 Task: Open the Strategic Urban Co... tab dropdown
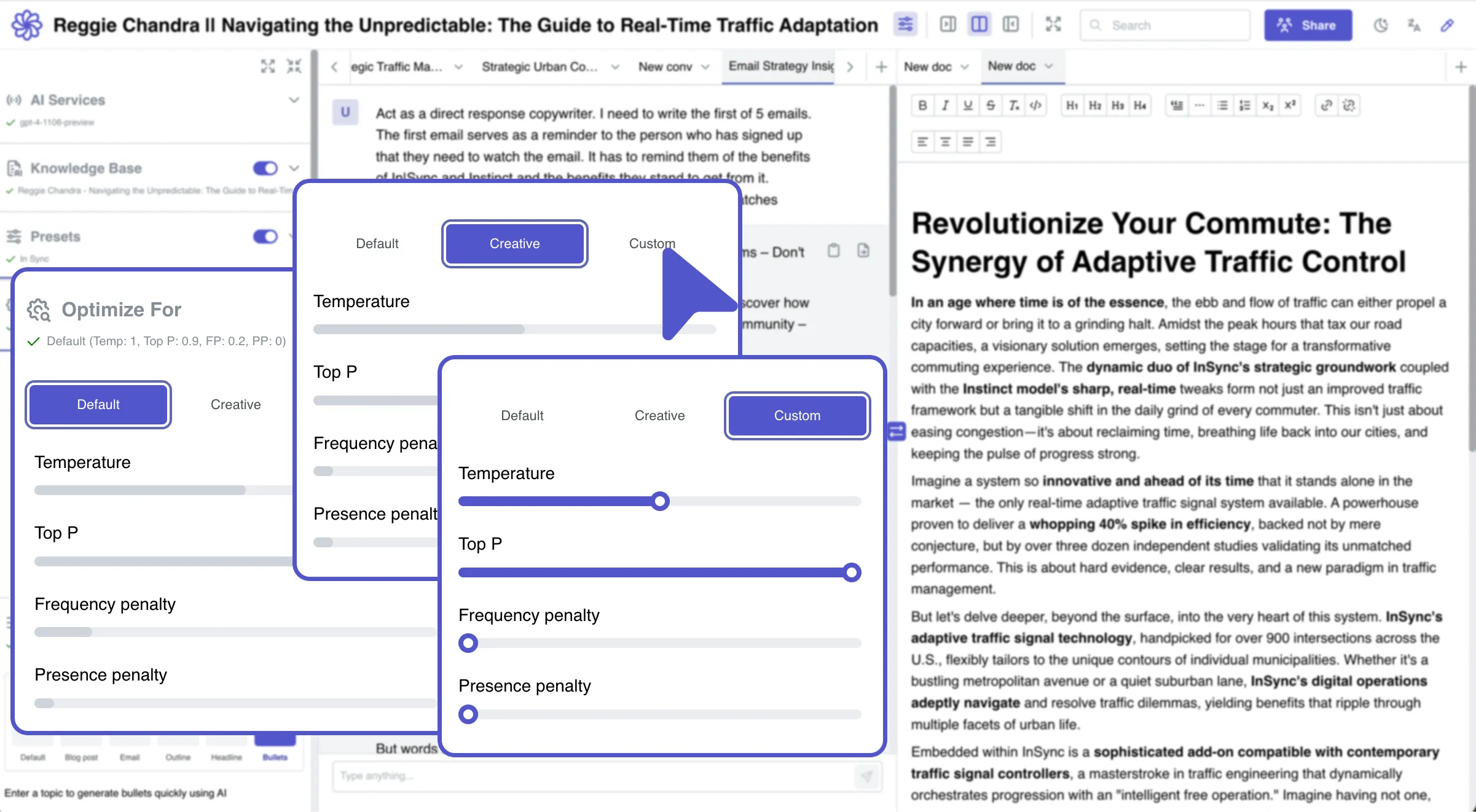tap(614, 67)
